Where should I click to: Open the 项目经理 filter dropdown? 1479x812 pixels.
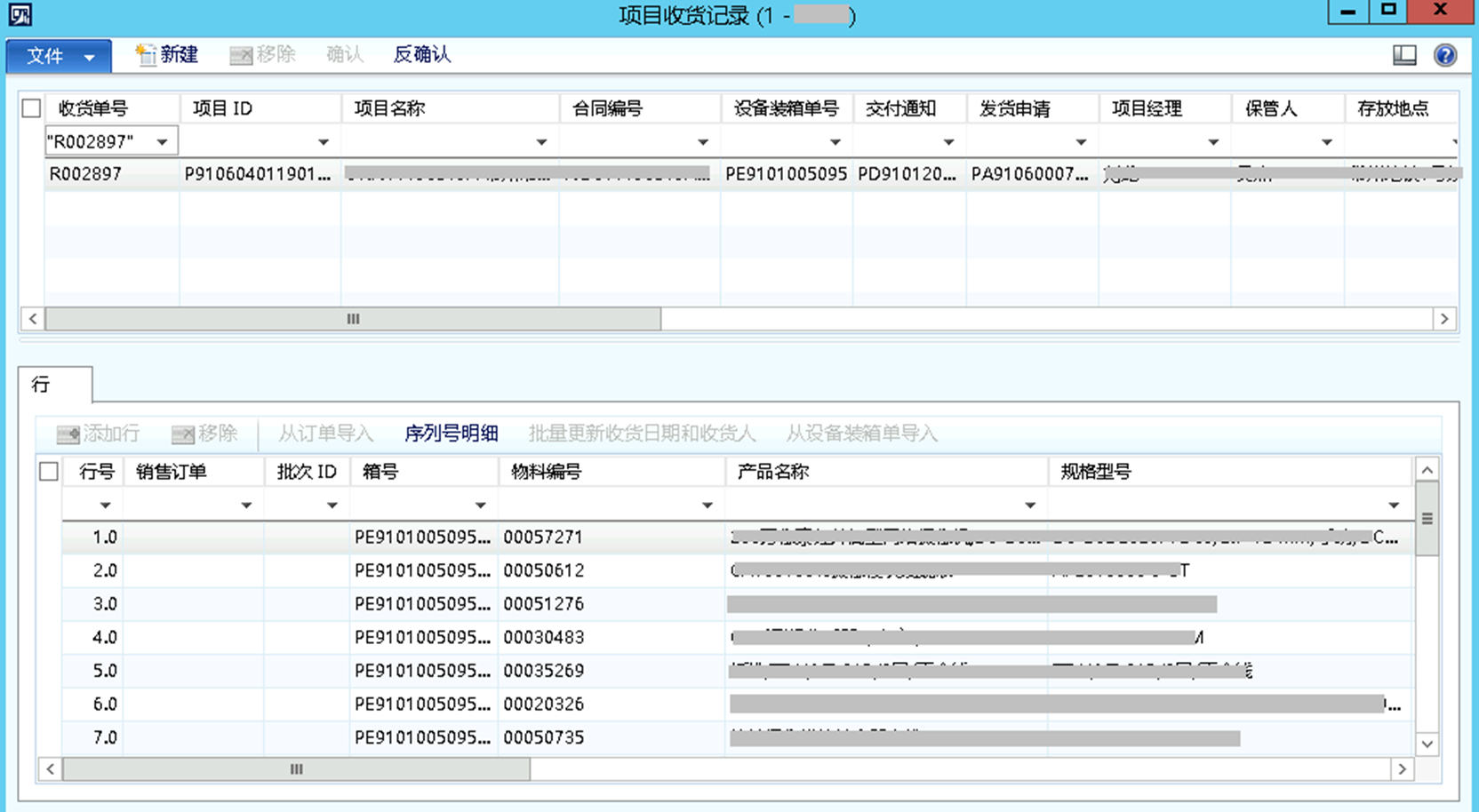(1213, 141)
